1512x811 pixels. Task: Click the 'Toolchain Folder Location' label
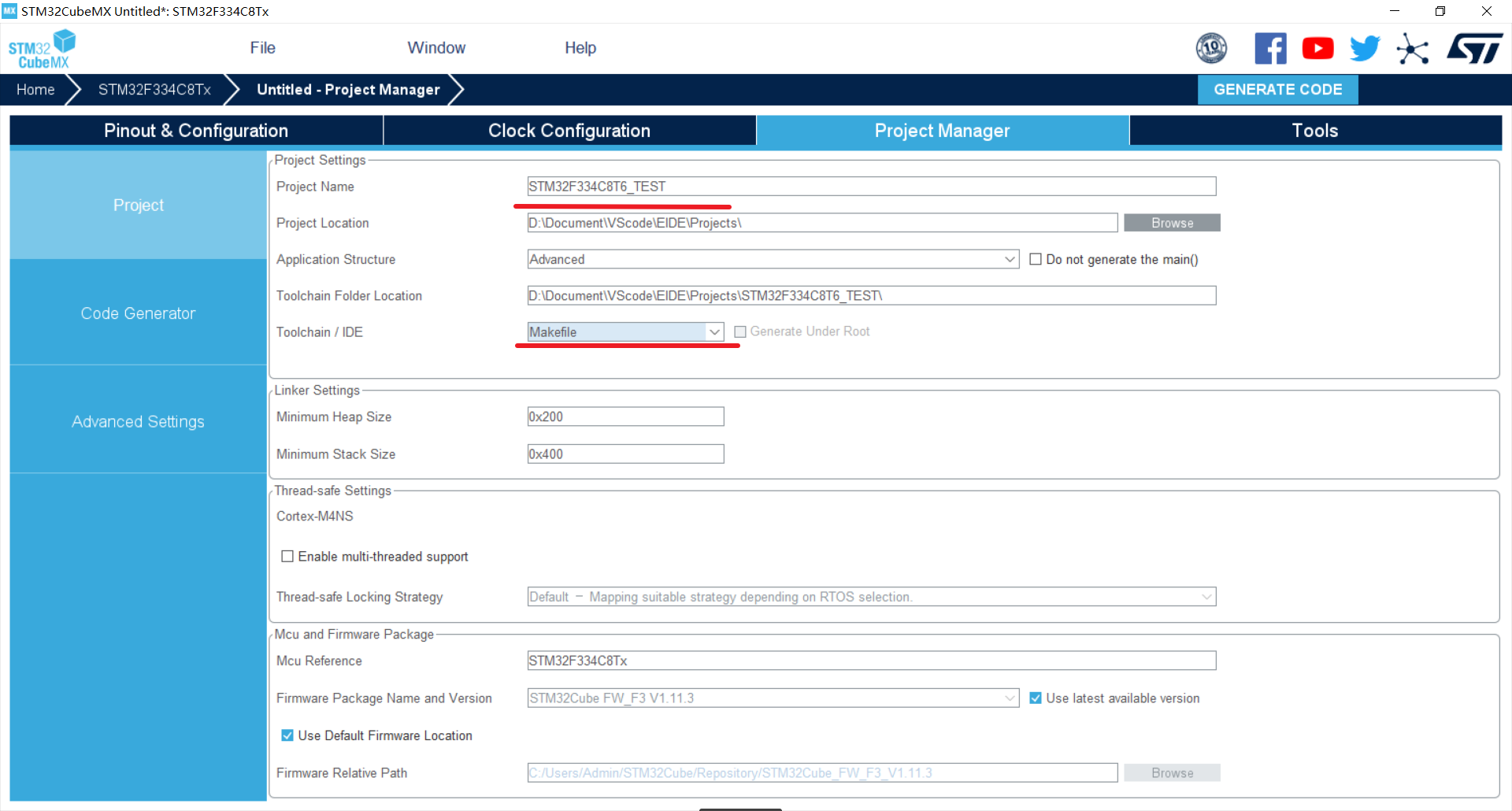(x=349, y=295)
